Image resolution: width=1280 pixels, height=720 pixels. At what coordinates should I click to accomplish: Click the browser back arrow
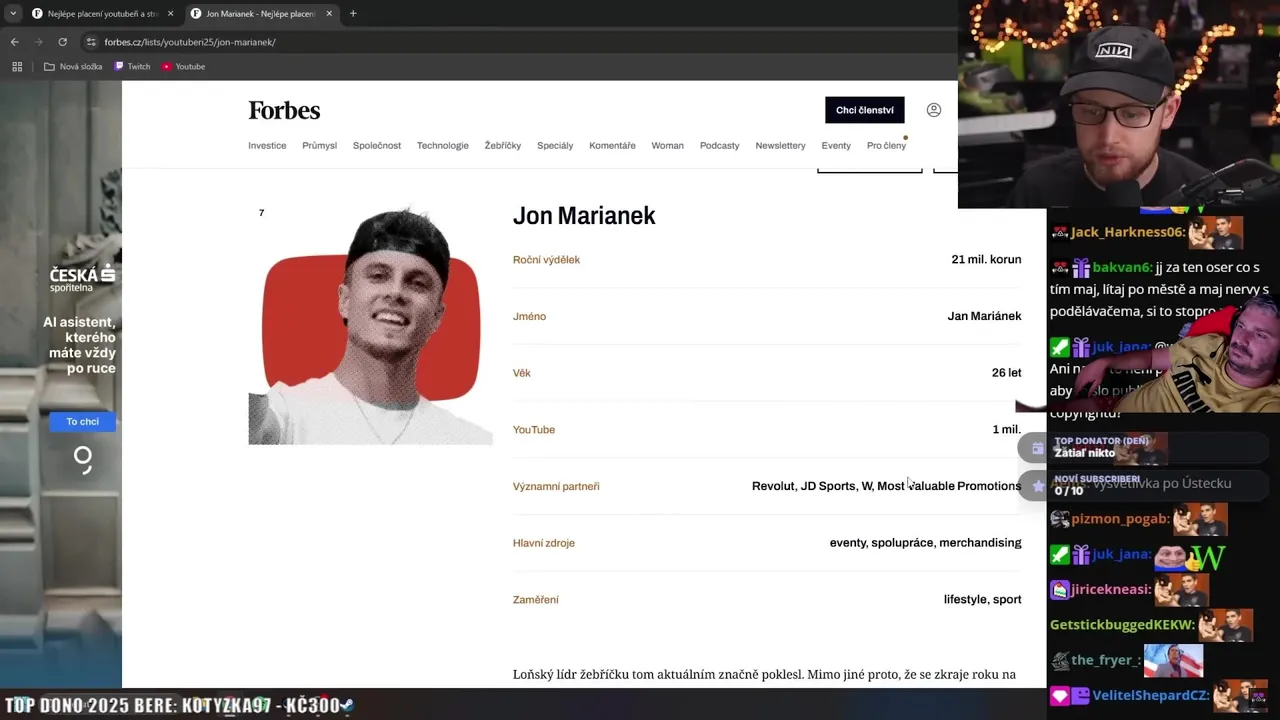(x=14, y=42)
